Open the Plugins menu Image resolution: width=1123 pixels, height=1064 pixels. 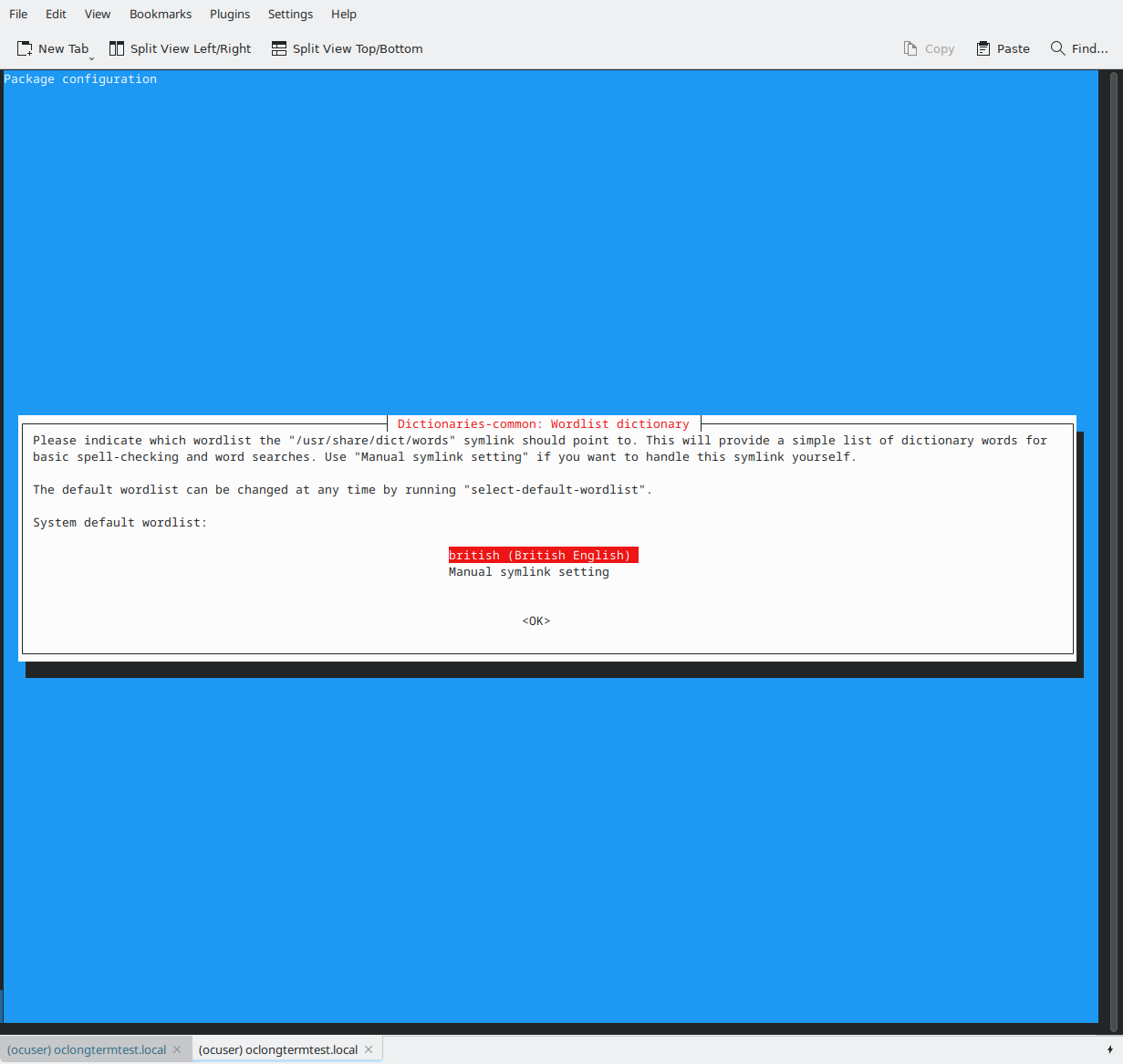[230, 14]
